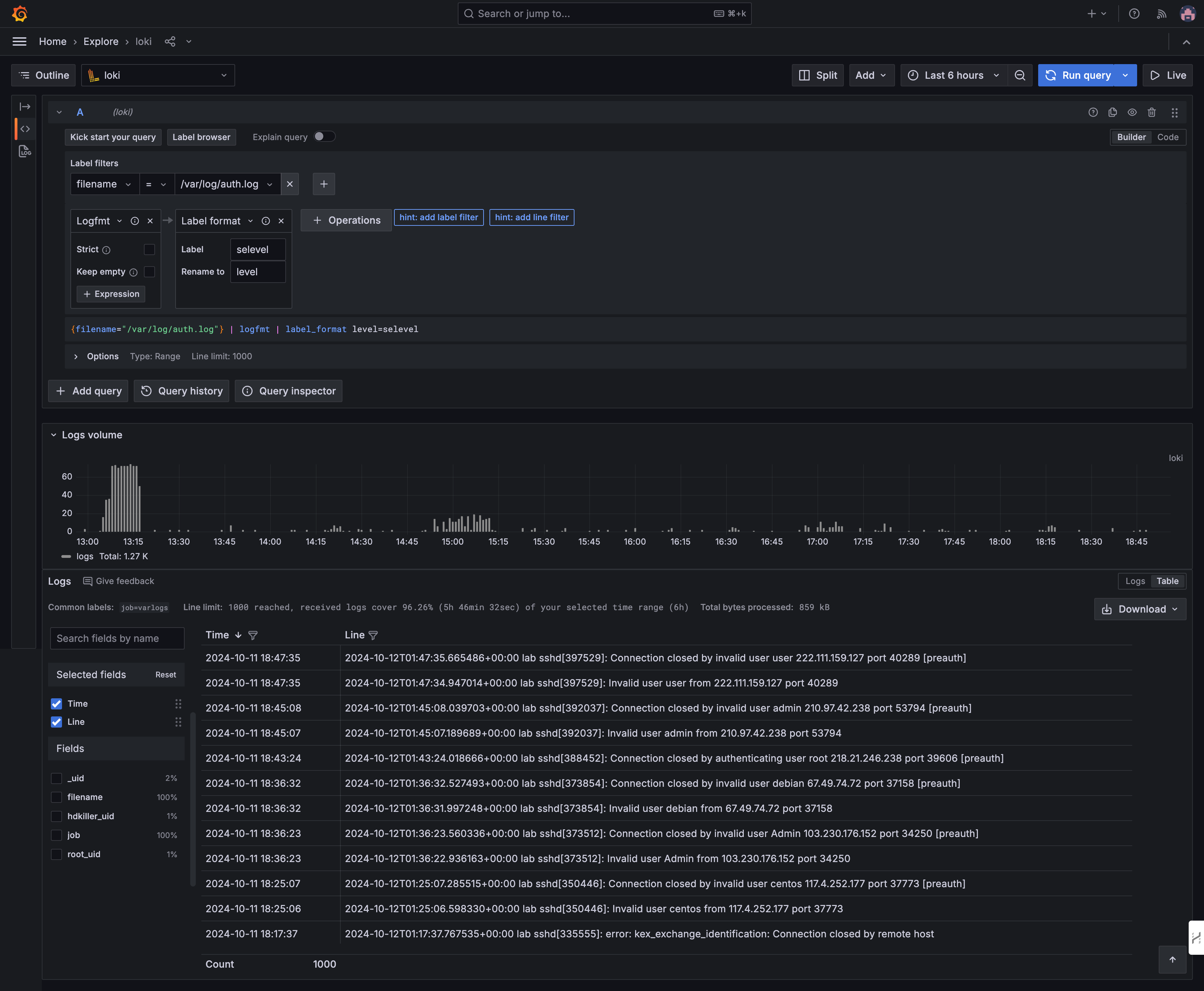This screenshot has height=991, width=1204.
Task: Click the Grafana logo icon
Action: (x=20, y=14)
